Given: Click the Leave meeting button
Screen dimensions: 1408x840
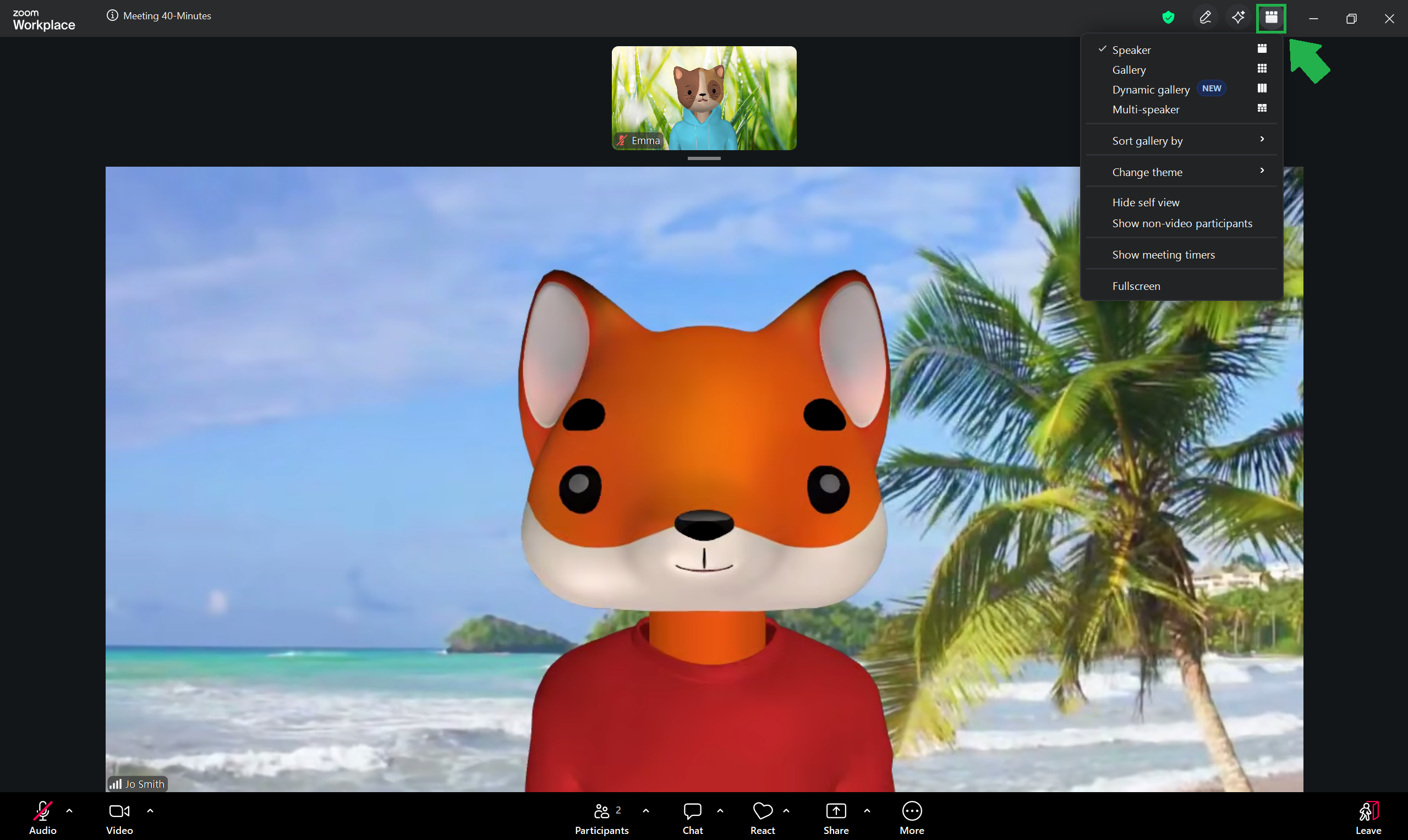Looking at the screenshot, I should (1368, 818).
